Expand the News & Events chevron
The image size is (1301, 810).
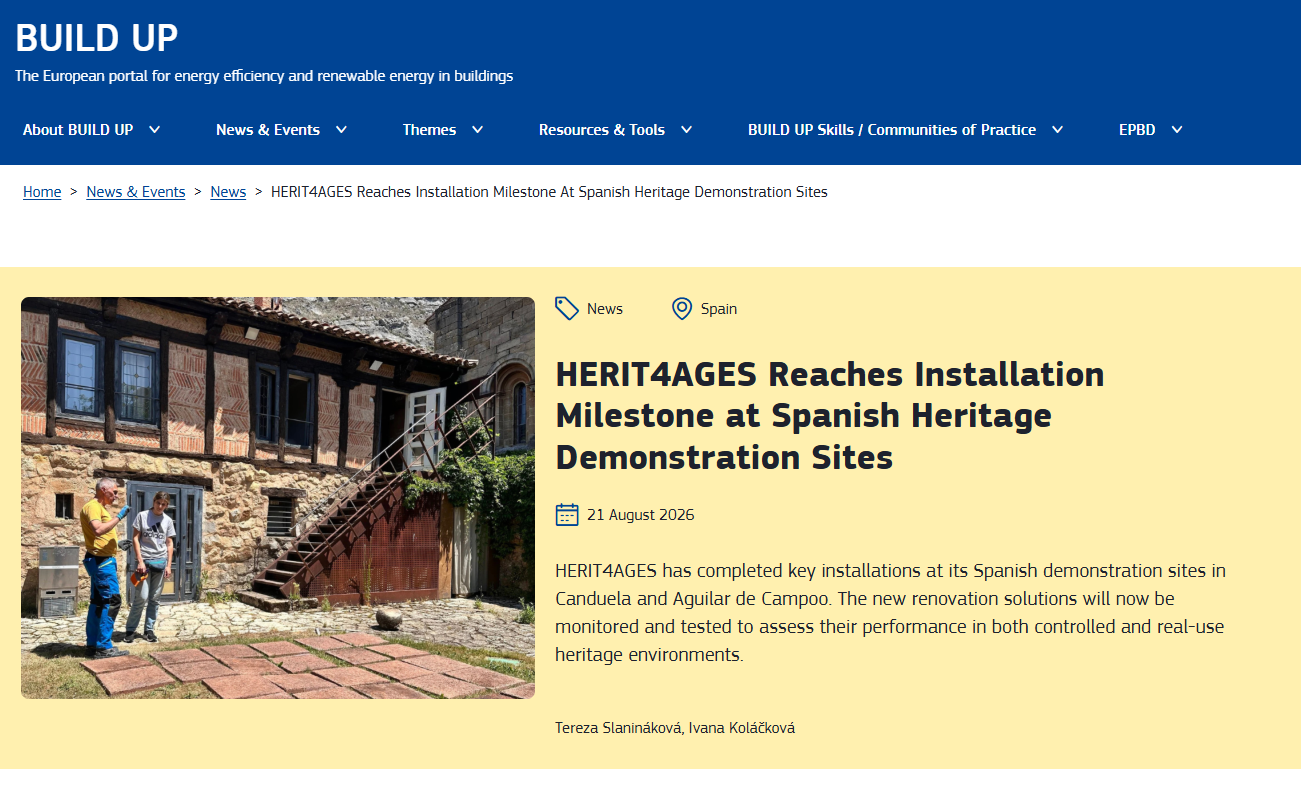coord(341,130)
